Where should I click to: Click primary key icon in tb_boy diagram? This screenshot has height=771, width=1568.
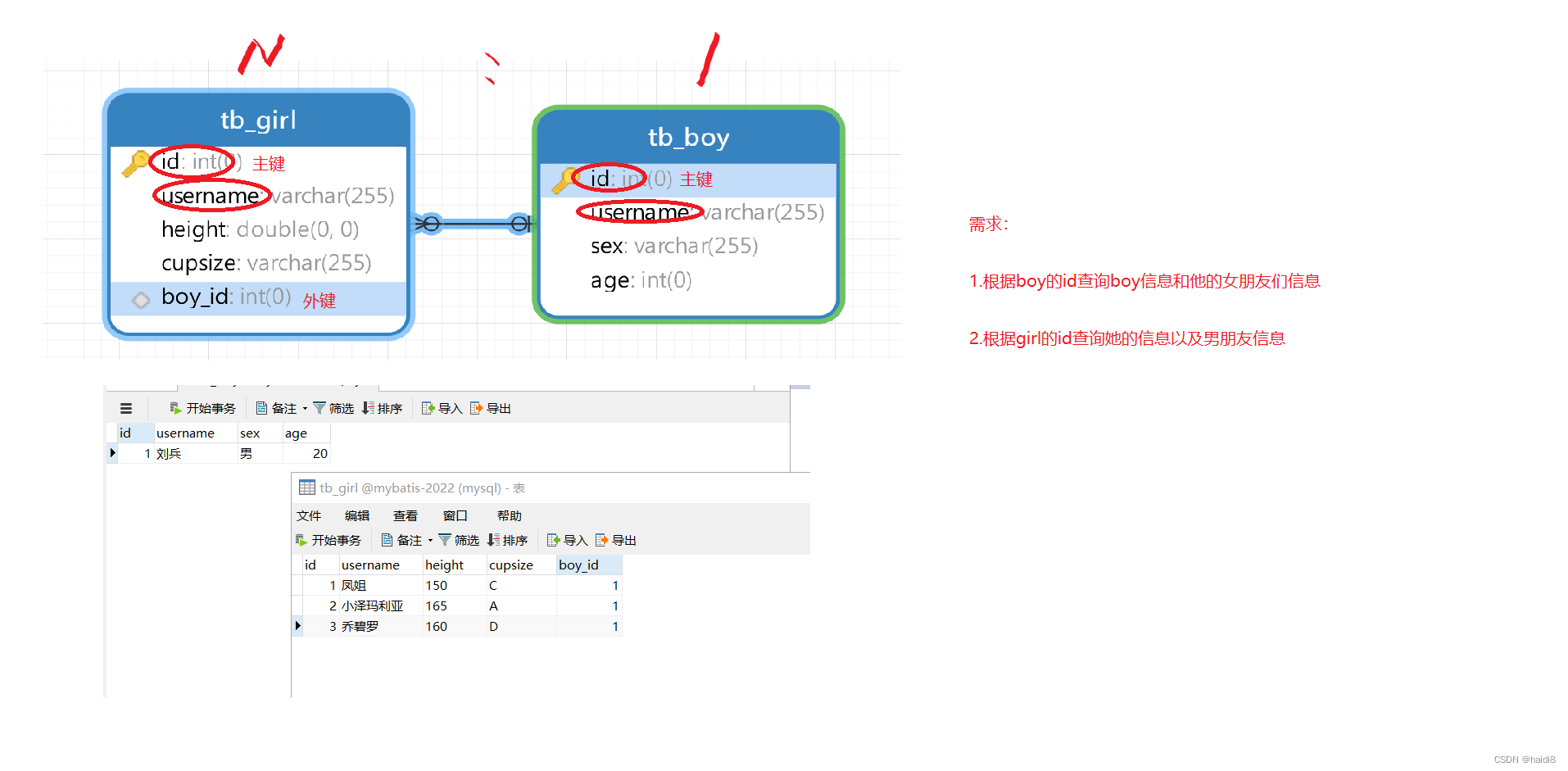click(564, 179)
